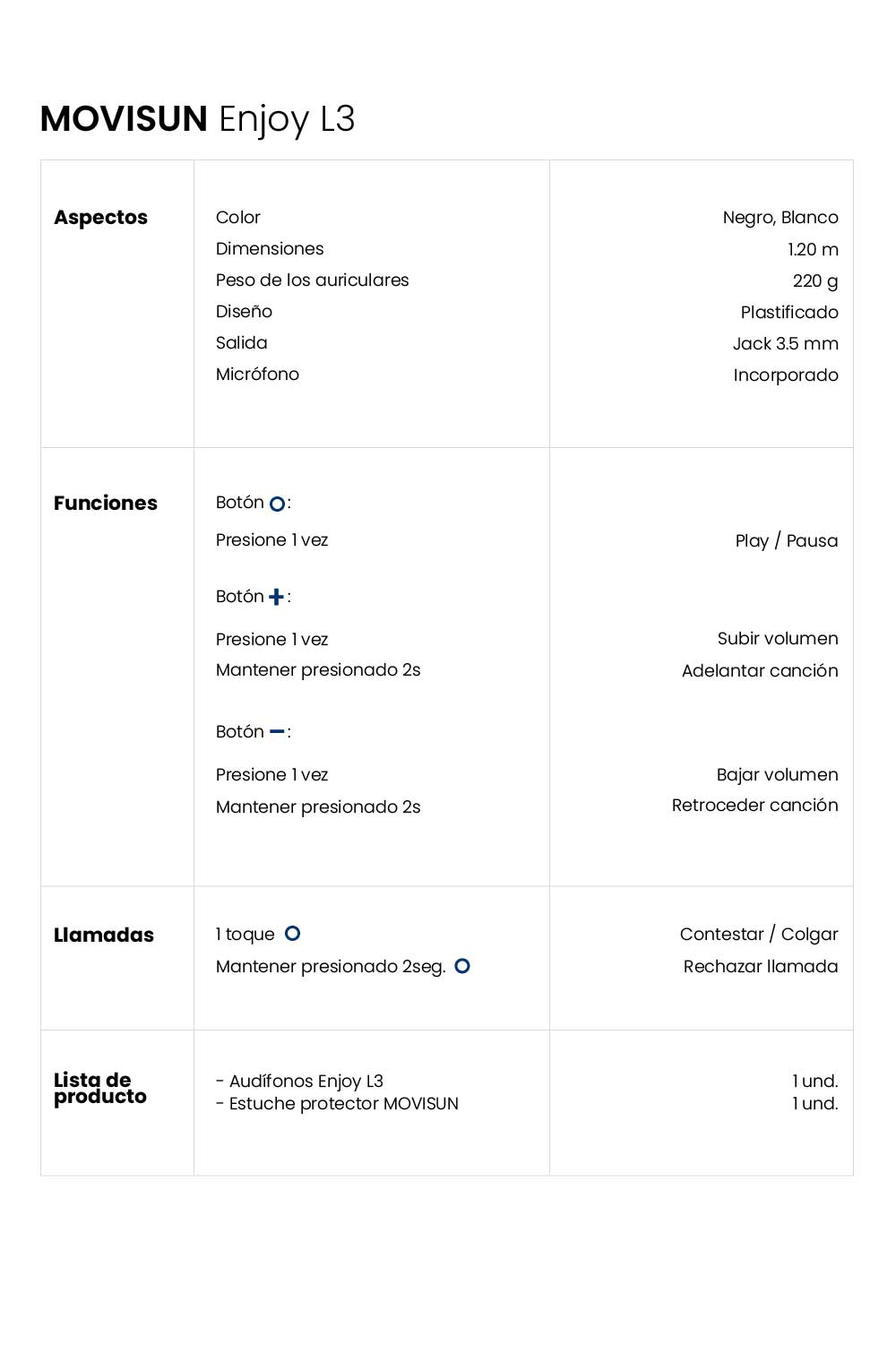
Task: Click the Play / Pausa text
Action: 787,541
